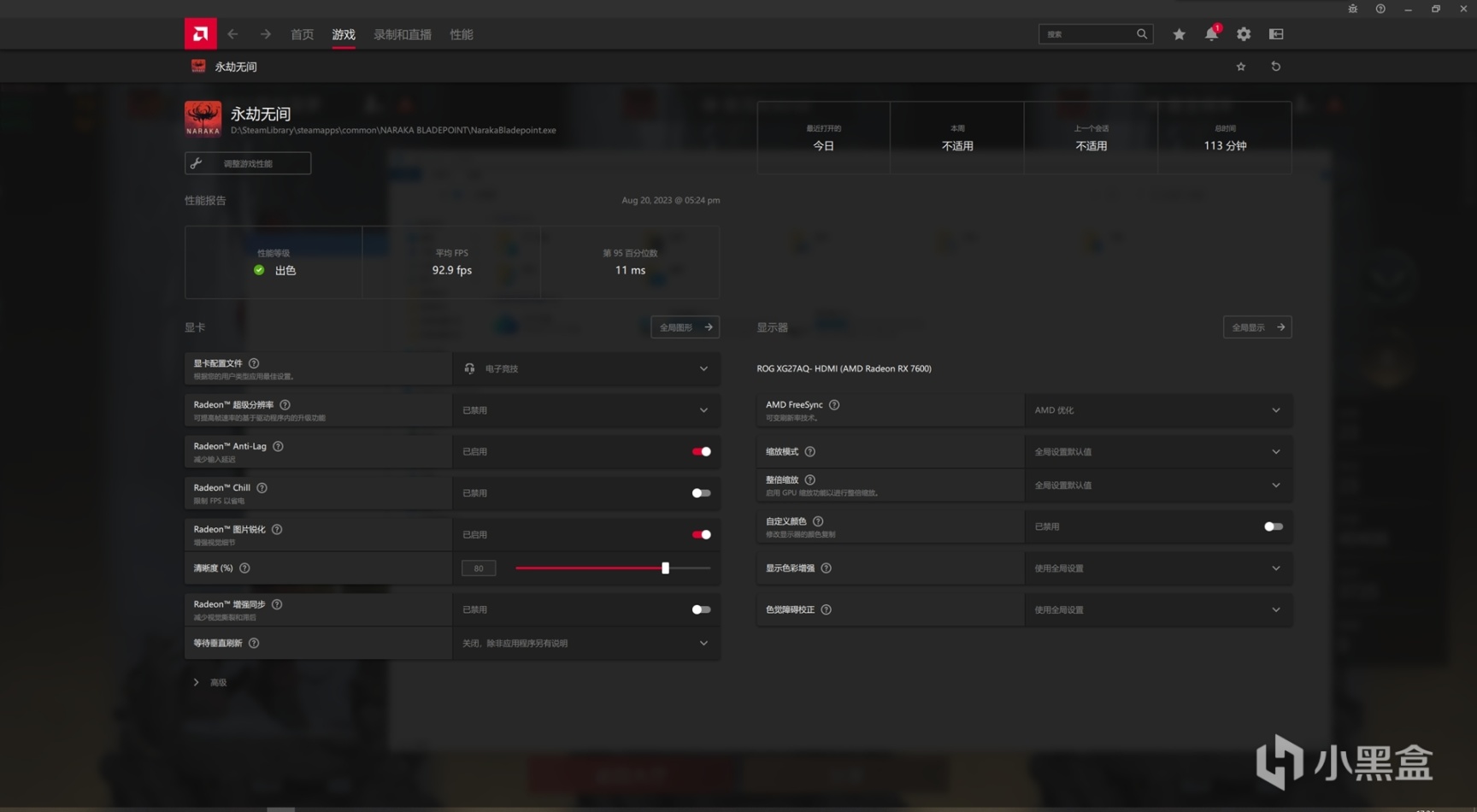
Task: Turn off Radeon 图片锐化 toggle
Action: (x=701, y=534)
